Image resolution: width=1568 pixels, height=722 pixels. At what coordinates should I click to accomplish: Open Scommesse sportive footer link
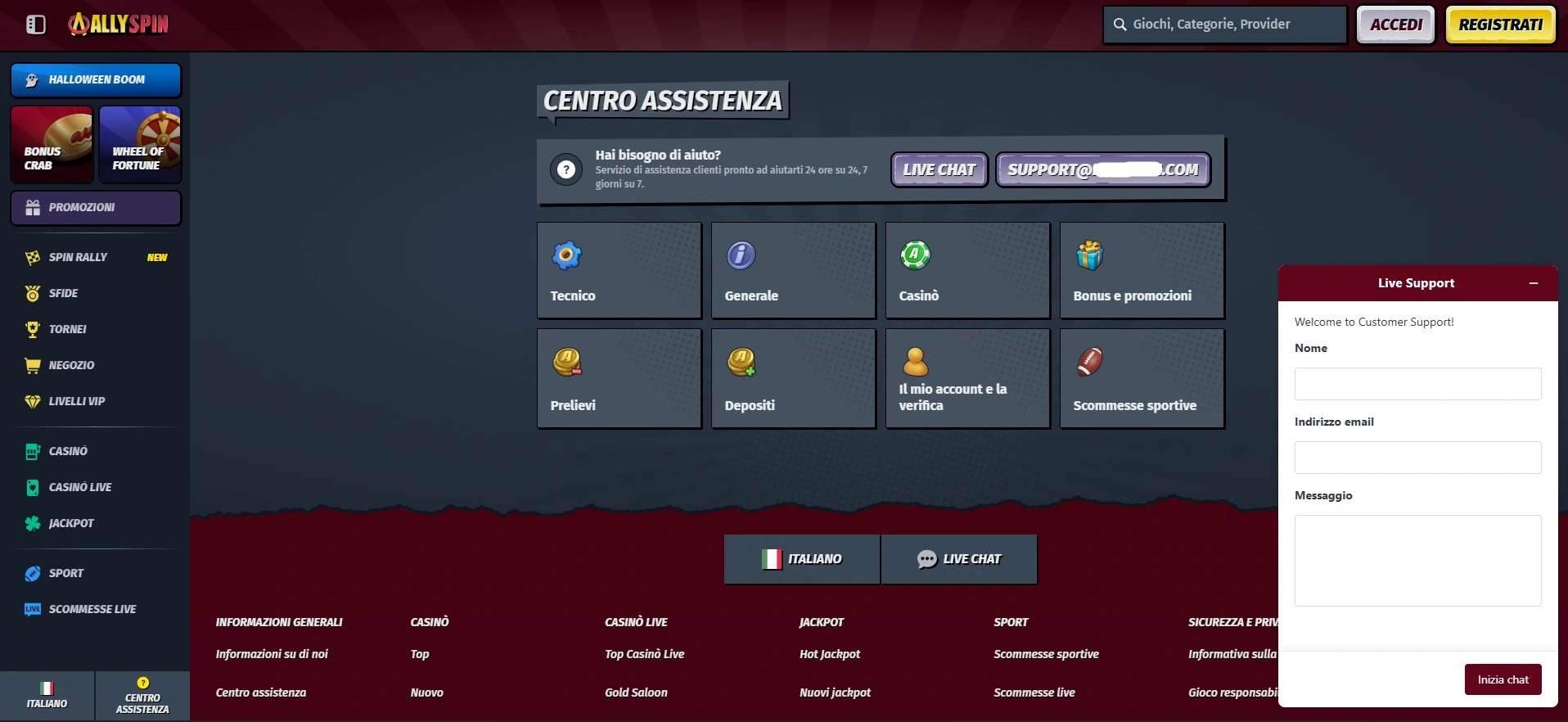(x=1046, y=654)
